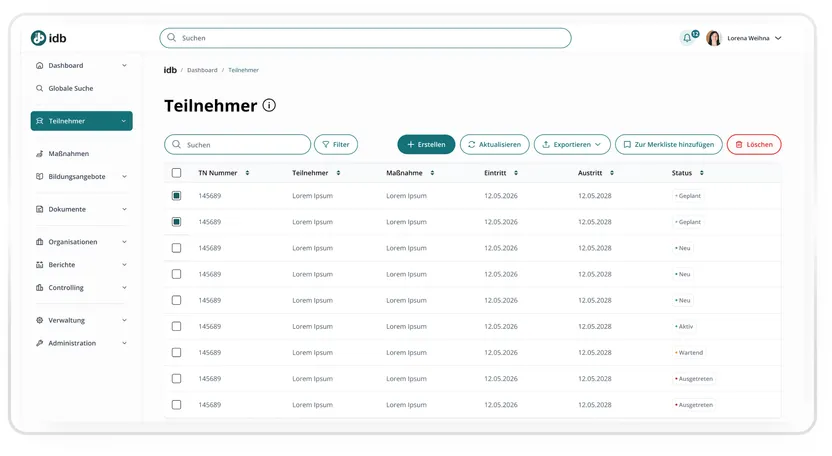Expand the Teilnehmer sidebar chevron
832x456 pixels.
[124, 121]
